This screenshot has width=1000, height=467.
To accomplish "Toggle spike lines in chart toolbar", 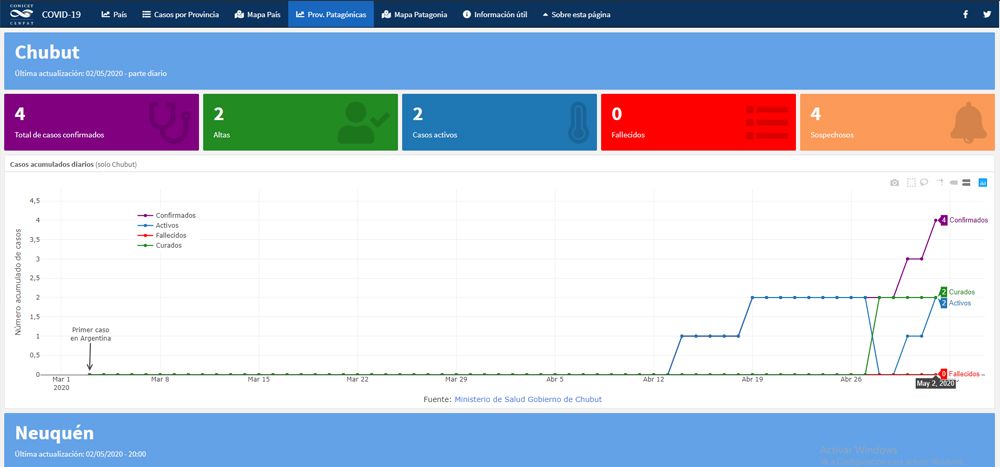I will (x=940, y=183).
